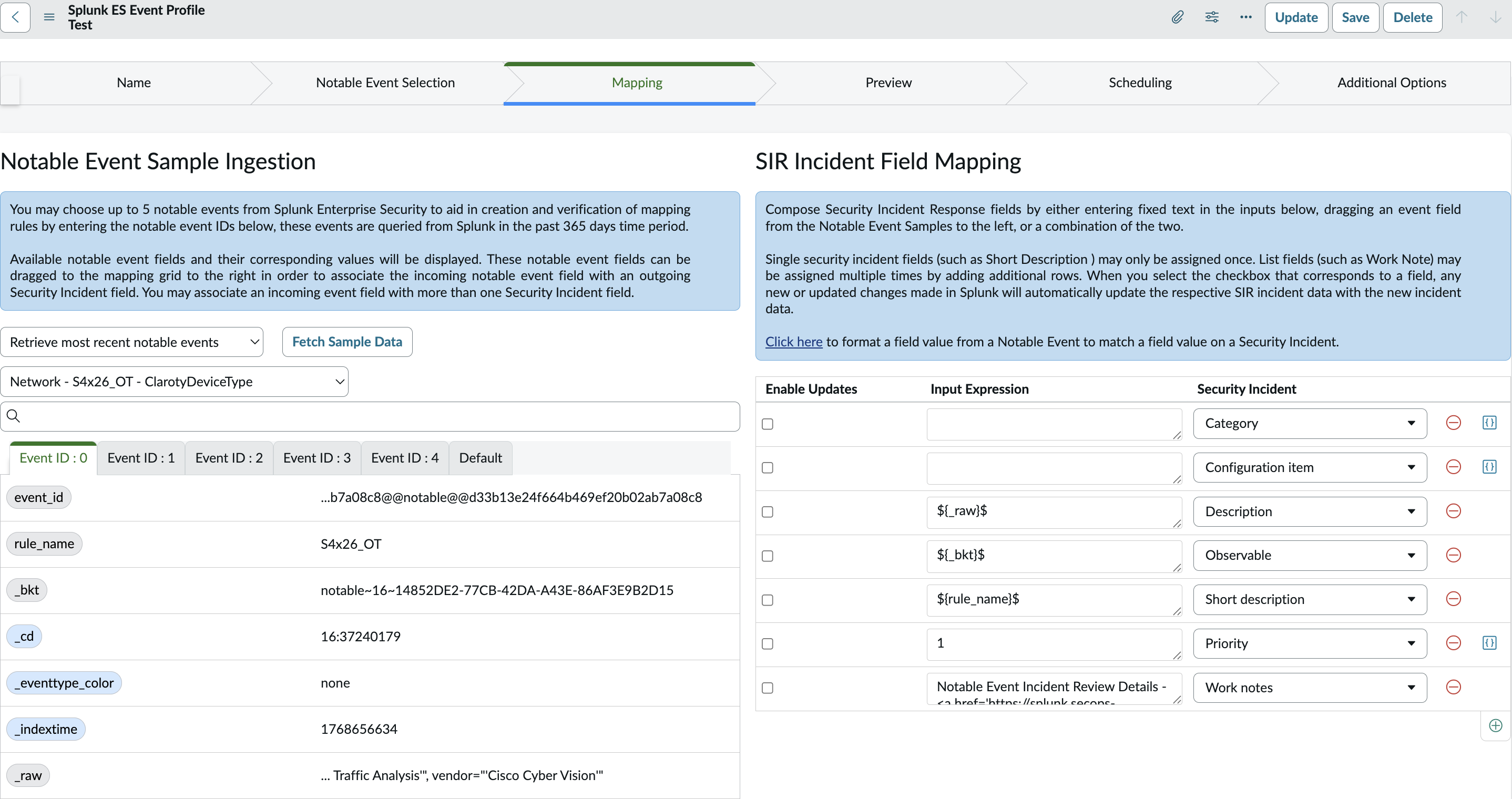
Task: Select the _eventtype_color field pill
Action: coord(64,683)
